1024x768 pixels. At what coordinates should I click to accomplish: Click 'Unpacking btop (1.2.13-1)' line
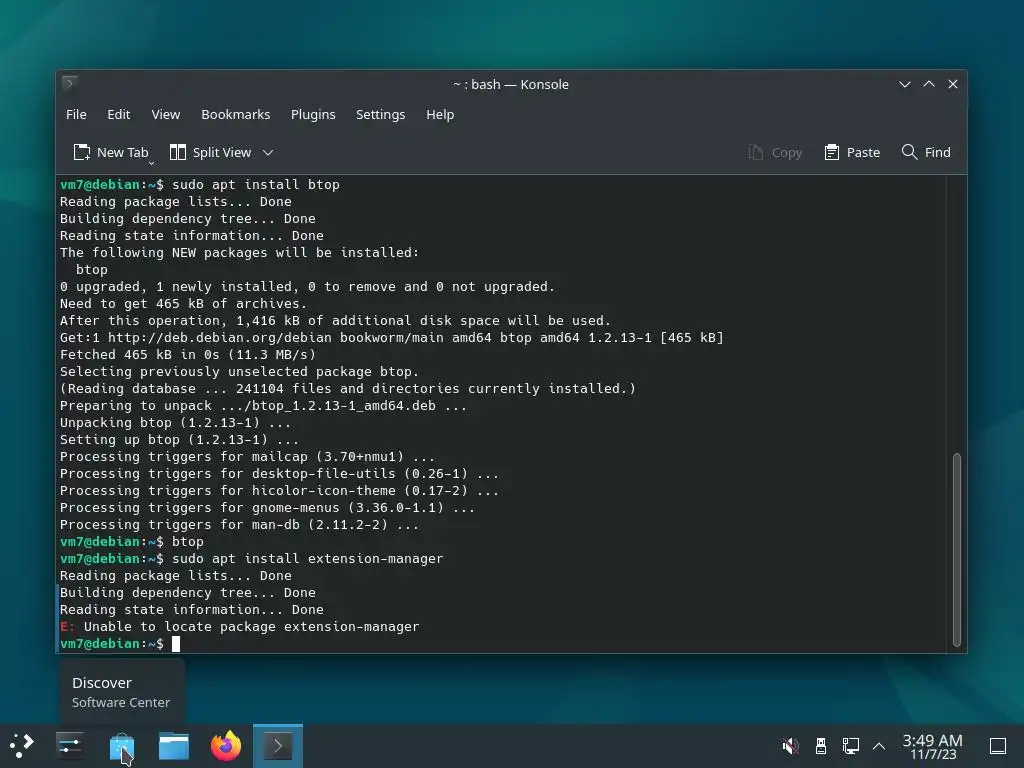[x=175, y=423]
